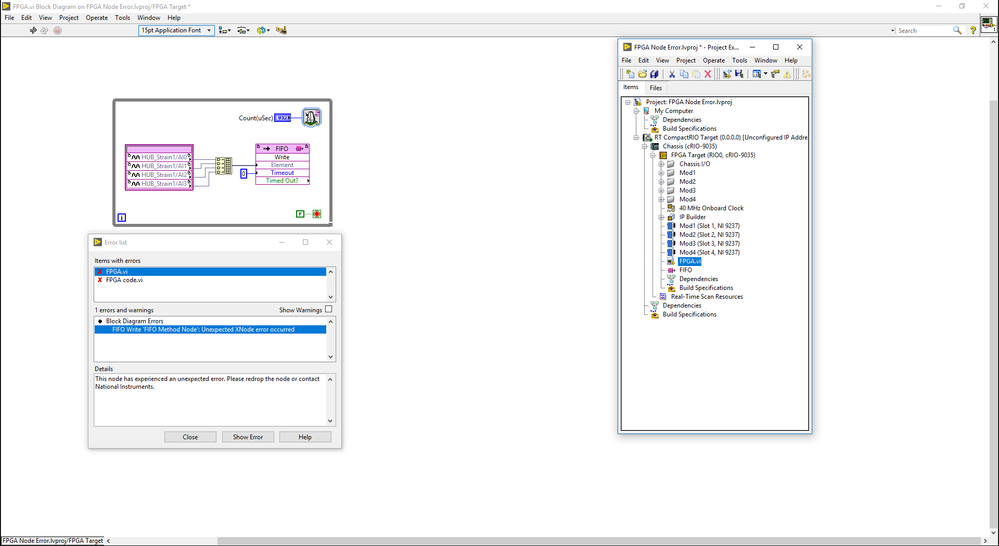The width and height of the screenshot is (999, 546).
Task: Collapse the My Computer tree node
Action: point(636,111)
